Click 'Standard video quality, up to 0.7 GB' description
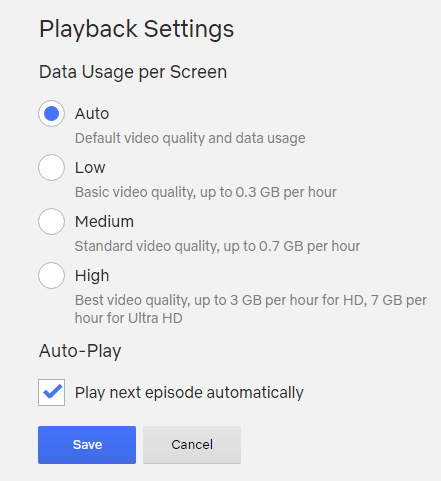This screenshot has height=481, width=441. click(217, 246)
